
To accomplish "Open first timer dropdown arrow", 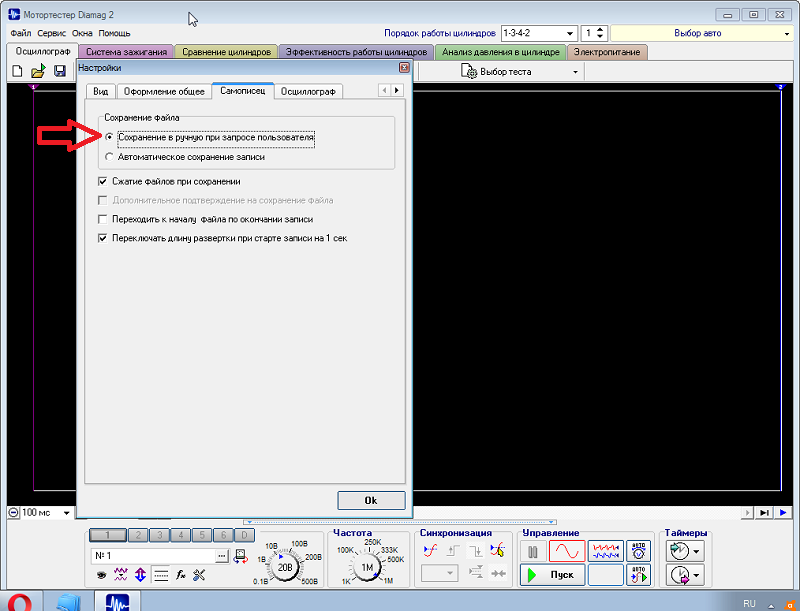I will coord(696,551).
